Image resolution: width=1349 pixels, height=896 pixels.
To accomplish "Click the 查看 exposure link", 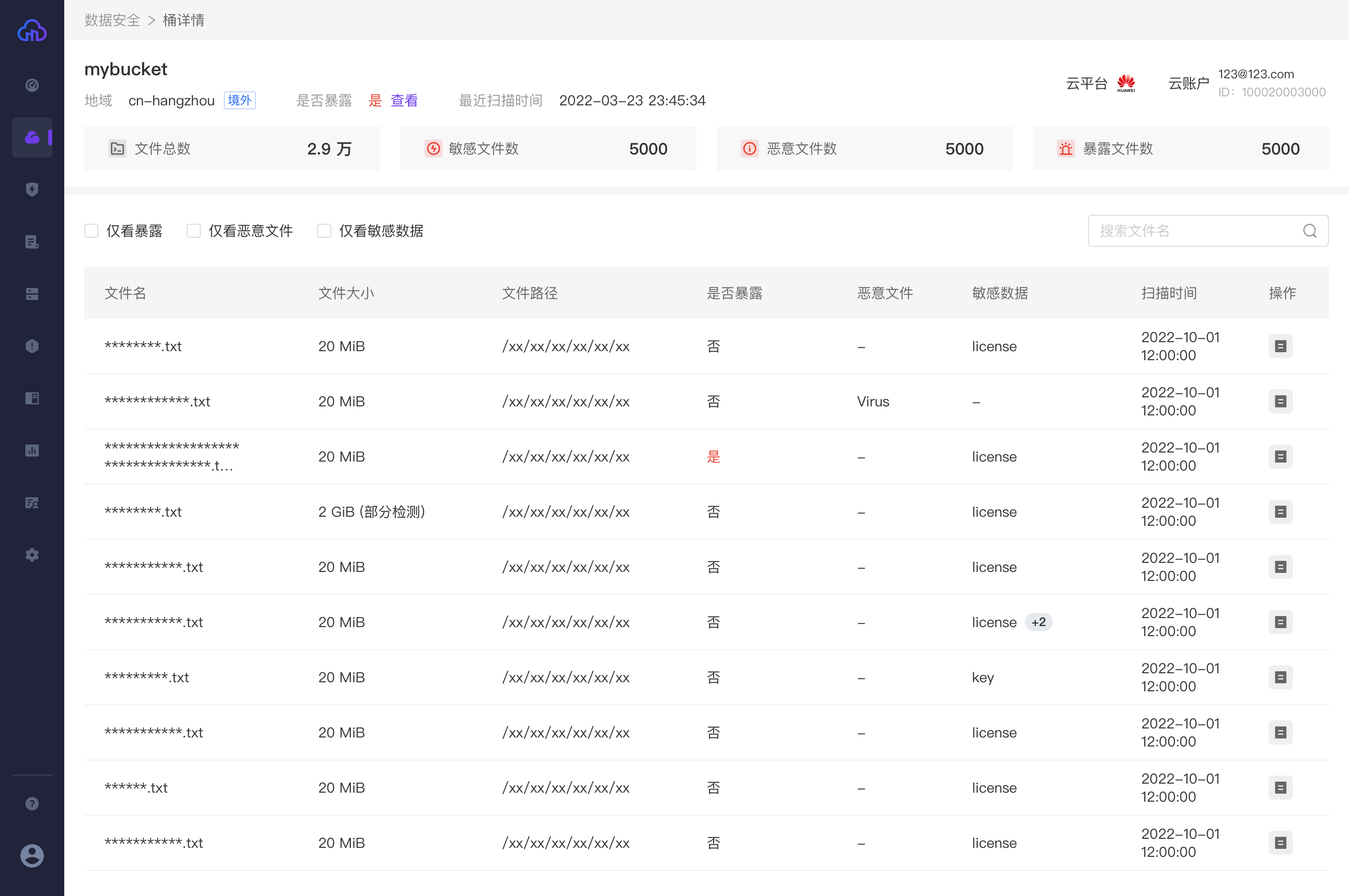I will [404, 100].
